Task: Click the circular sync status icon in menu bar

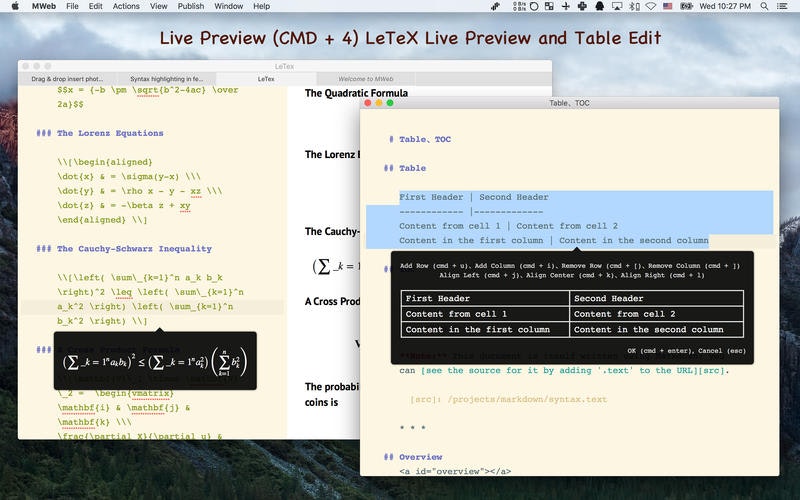Action: click(x=534, y=6)
